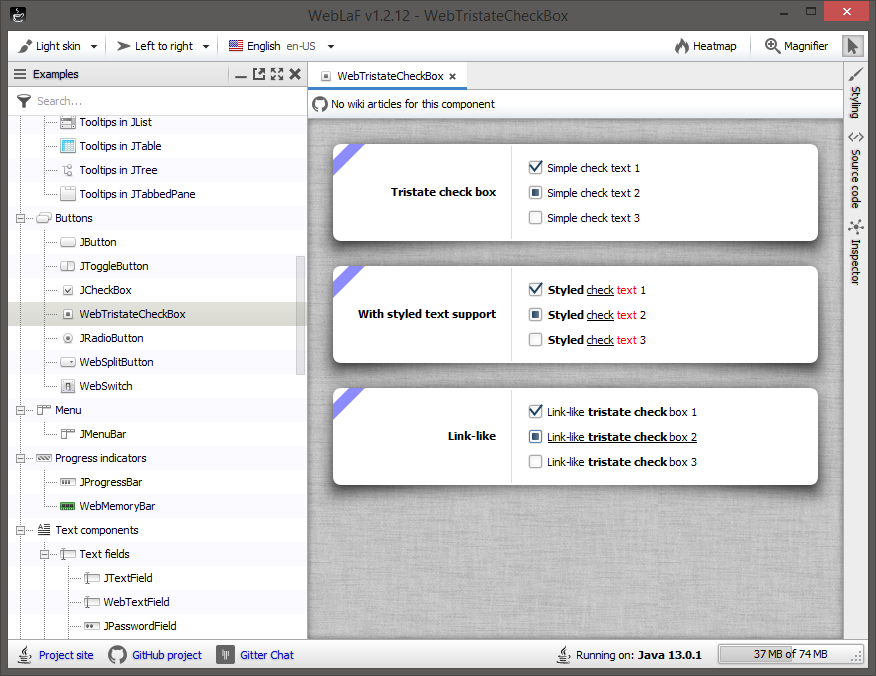The width and height of the screenshot is (876, 676).
Task: Select JToggleButton in the examples tree
Action: pyautogui.click(x=114, y=266)
